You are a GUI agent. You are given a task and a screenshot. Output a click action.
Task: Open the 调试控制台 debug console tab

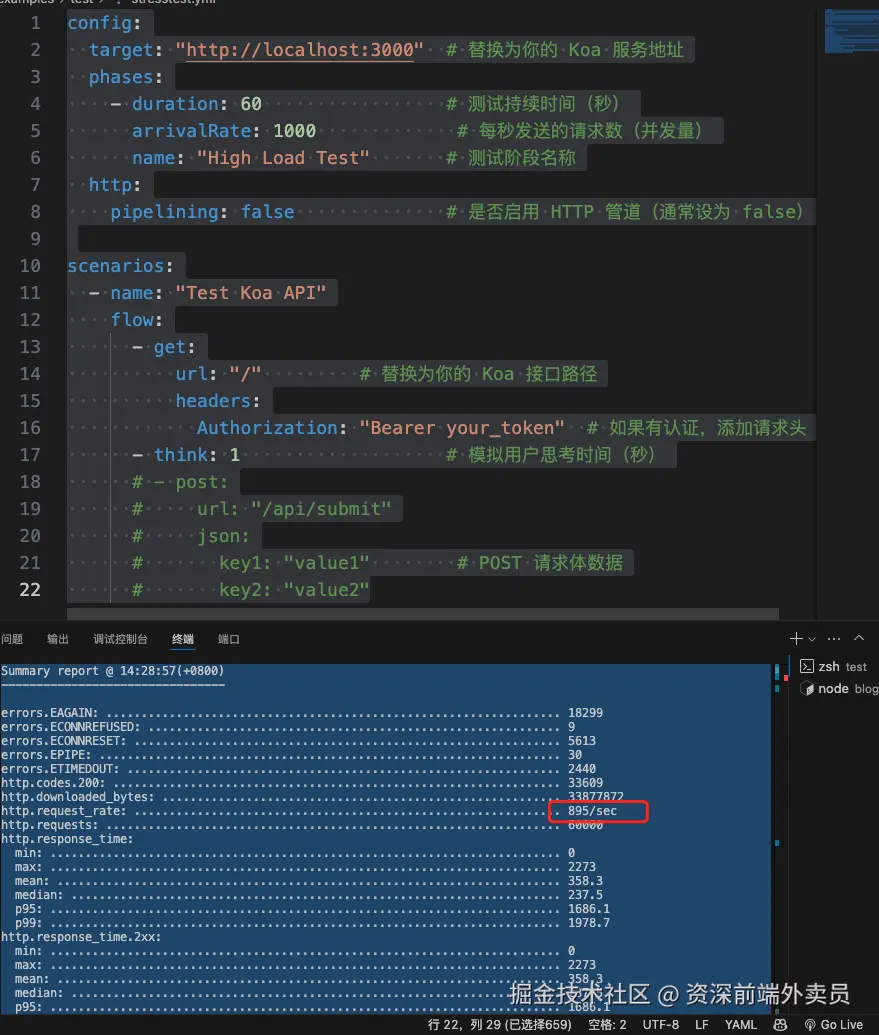pos(120,639)
